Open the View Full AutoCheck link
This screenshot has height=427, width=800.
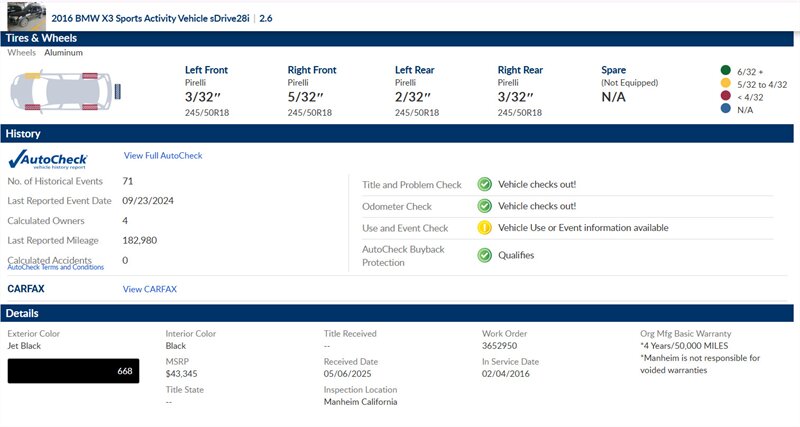click(x=163, y=156)
